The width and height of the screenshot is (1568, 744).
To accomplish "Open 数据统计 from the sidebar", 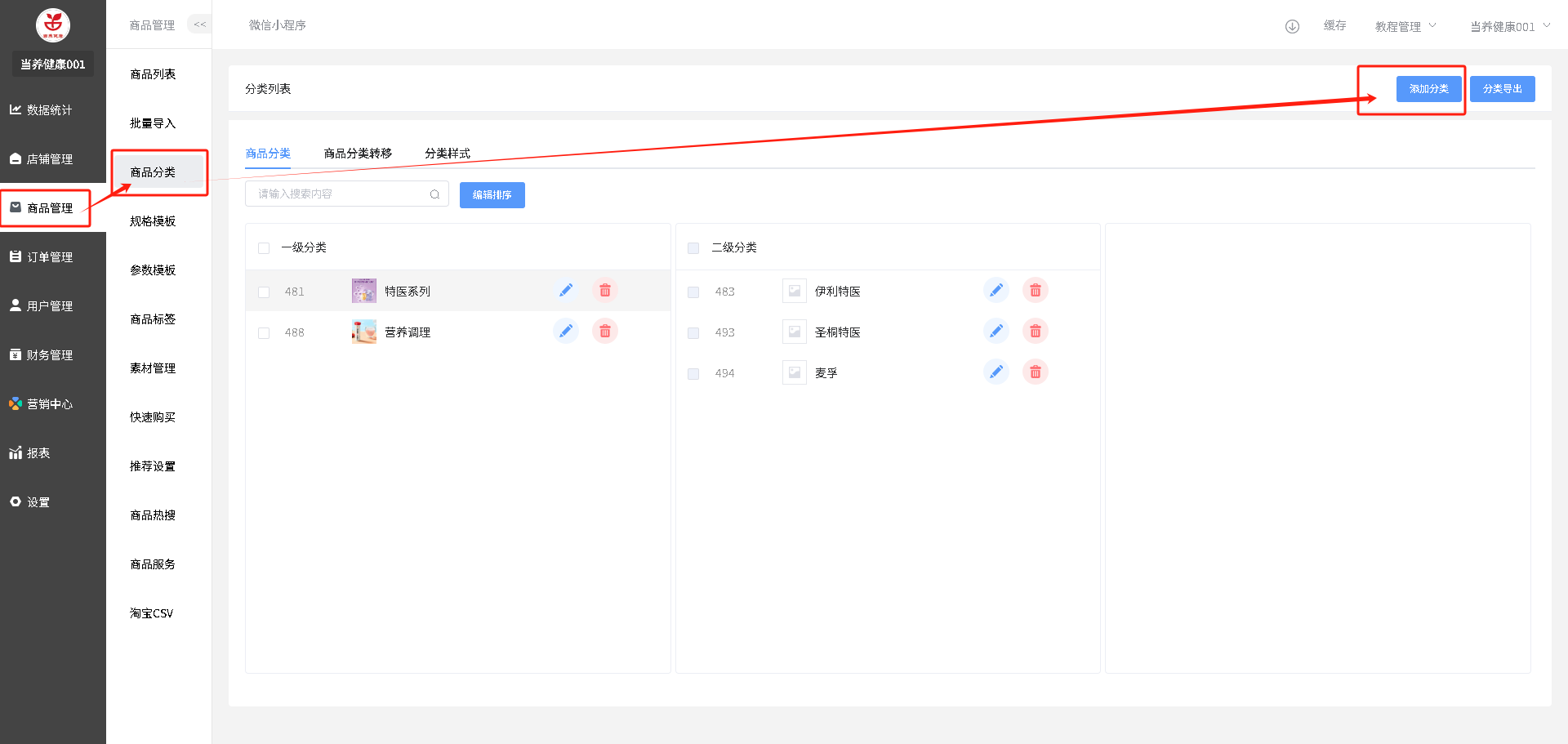I will tap(49, 110).
